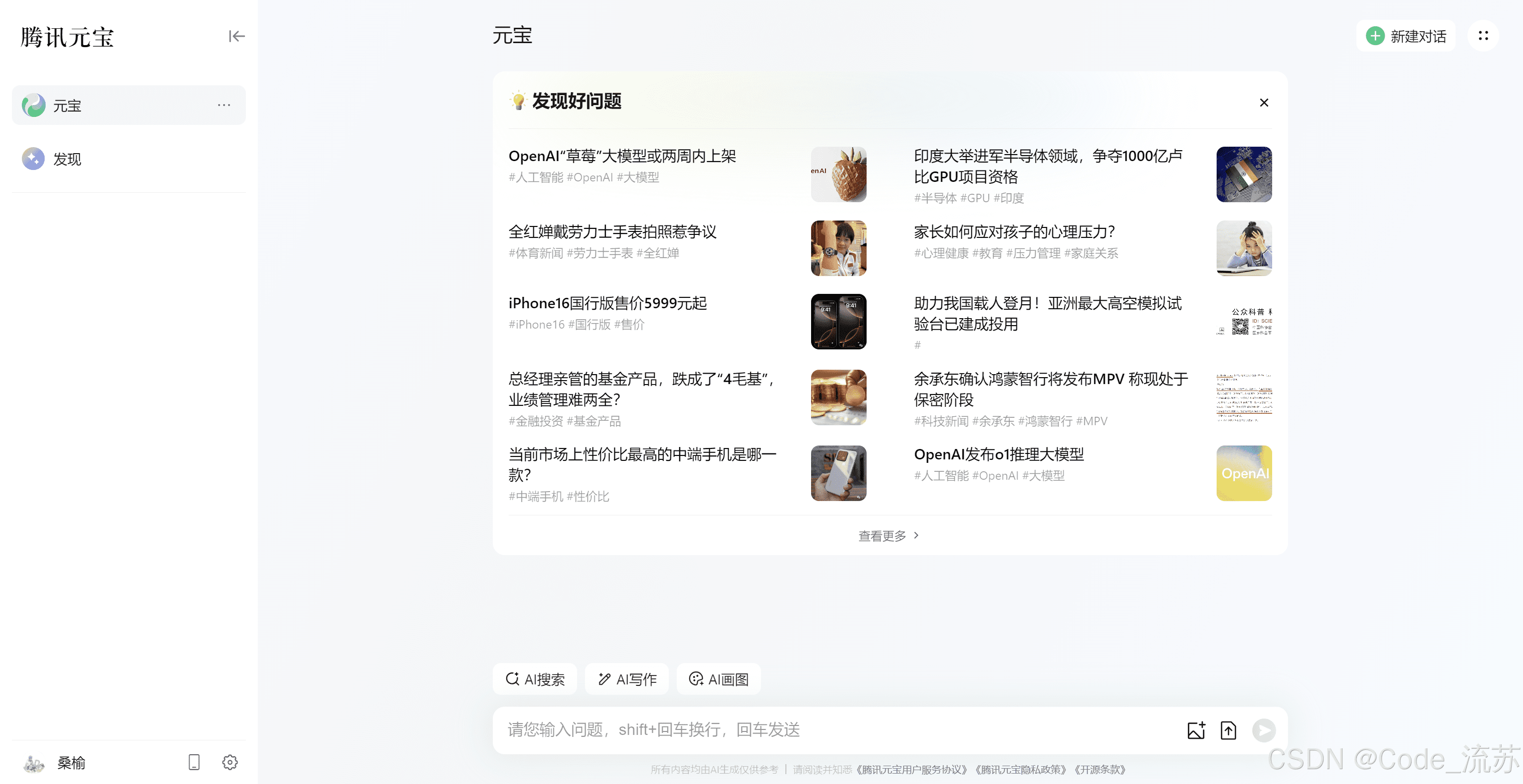
Task: Click the #心理健康 #教育 #压力管理 #家庭关系 tags
Action: 1016,253
